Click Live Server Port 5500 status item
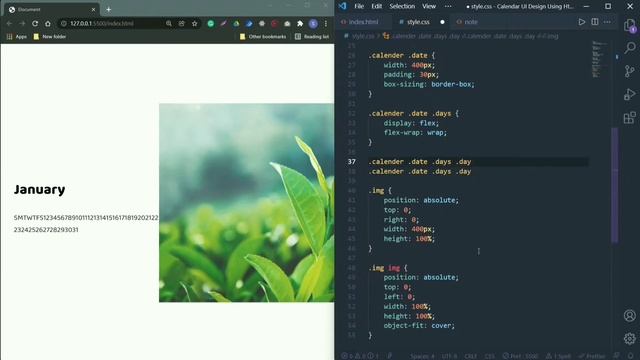This screenshot has width=640, height=360. 520,356
